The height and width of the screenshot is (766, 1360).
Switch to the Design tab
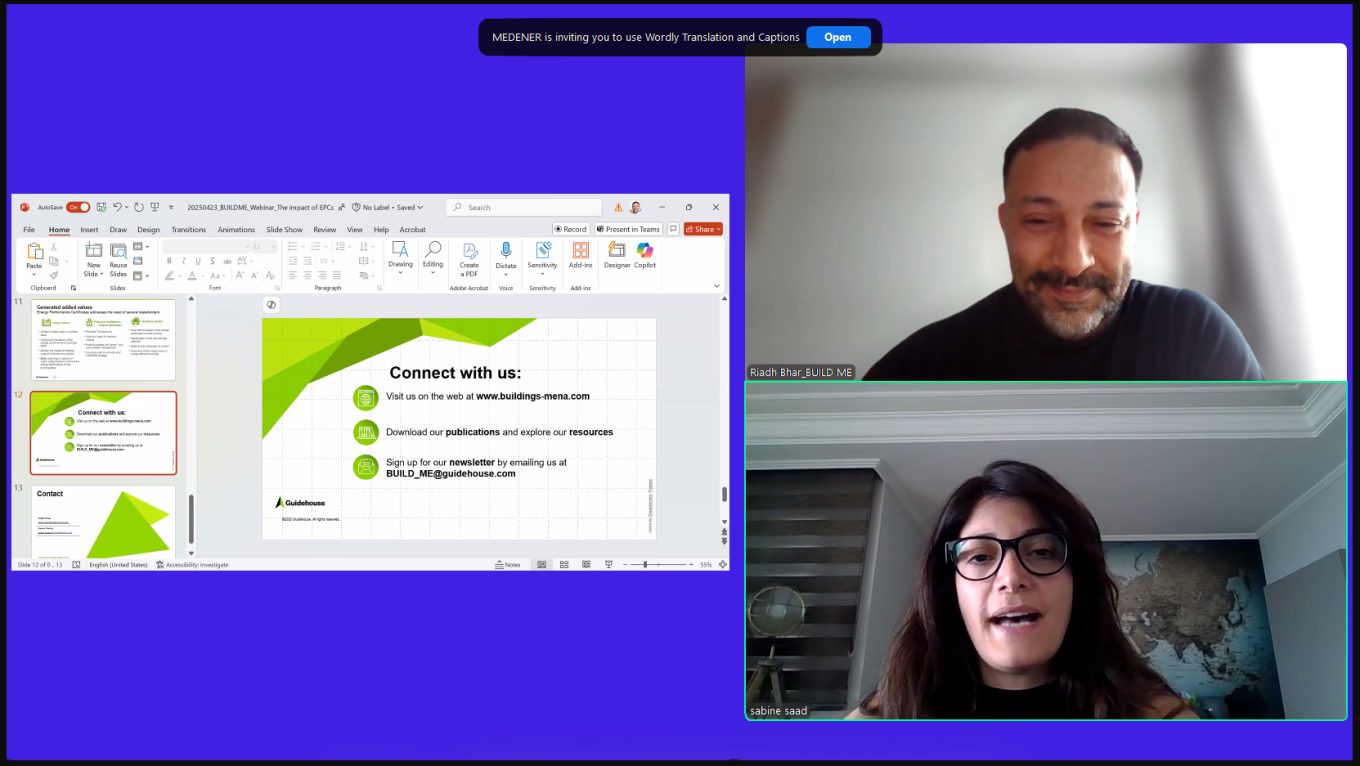tap(148, 229)
